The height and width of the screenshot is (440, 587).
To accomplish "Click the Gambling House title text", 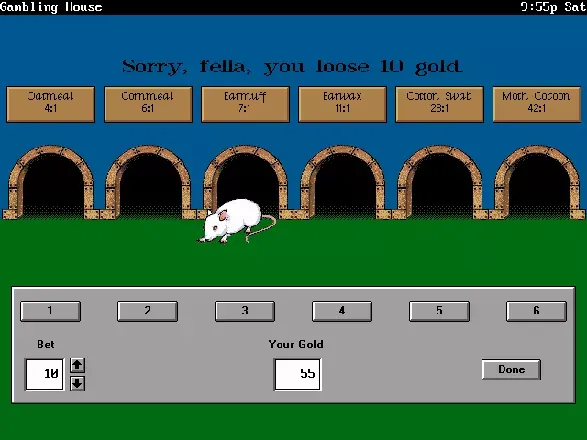I will click(x=51, y=7).
